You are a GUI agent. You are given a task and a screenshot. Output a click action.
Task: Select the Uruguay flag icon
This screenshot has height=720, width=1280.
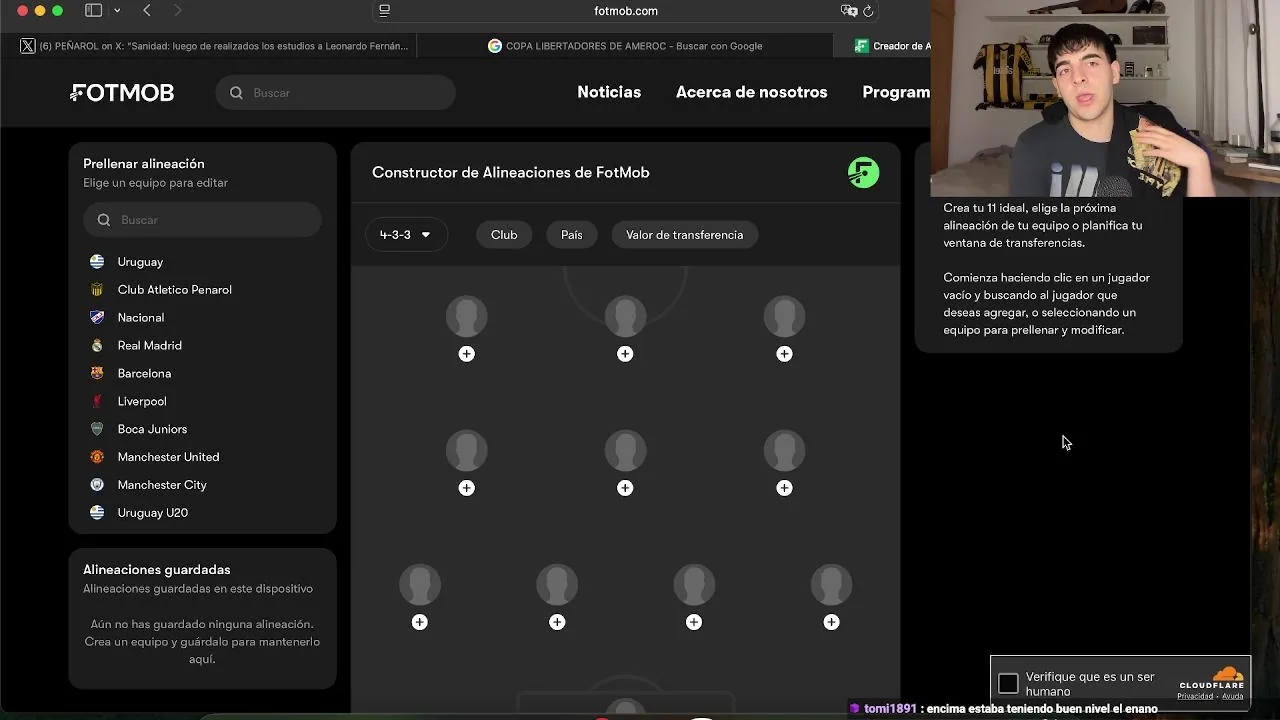coord(97,262)
